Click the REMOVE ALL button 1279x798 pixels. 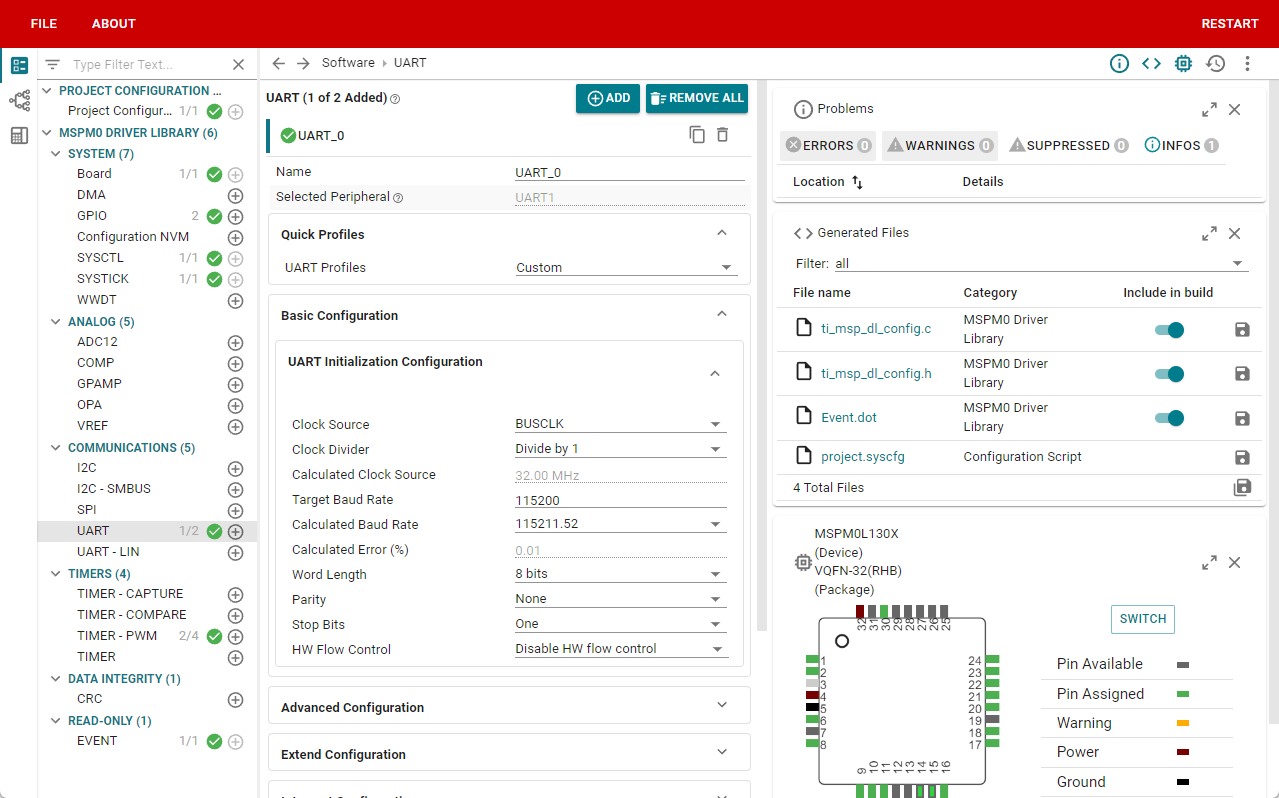coord(697,98)
